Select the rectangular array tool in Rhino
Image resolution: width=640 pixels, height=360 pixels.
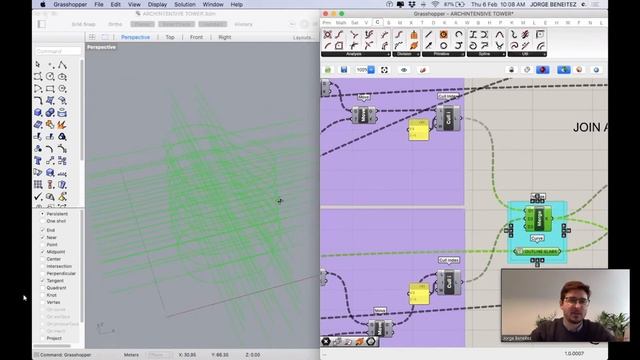[38, 184]
